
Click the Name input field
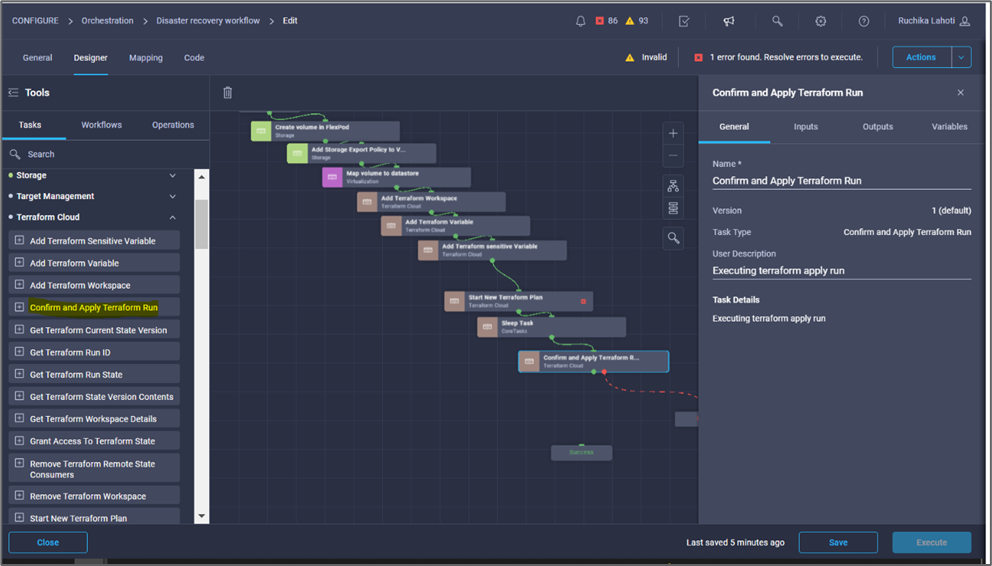tap(840, 181)
